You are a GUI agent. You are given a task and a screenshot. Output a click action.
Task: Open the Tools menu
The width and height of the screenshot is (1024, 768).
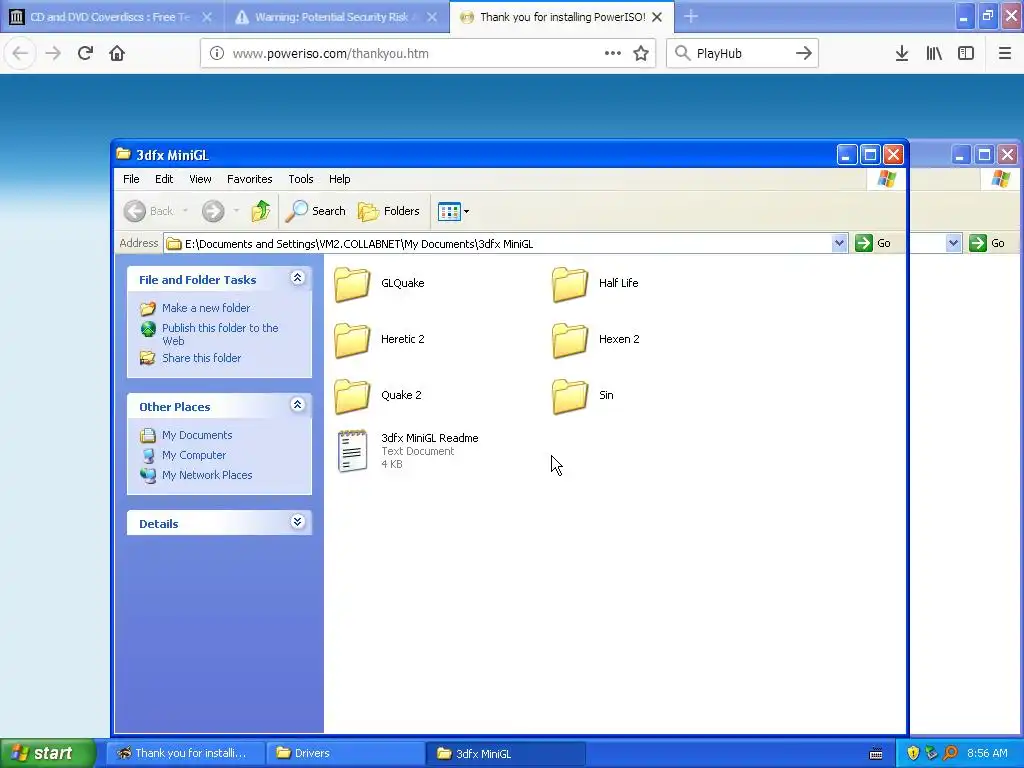click(x=301, y=179)
